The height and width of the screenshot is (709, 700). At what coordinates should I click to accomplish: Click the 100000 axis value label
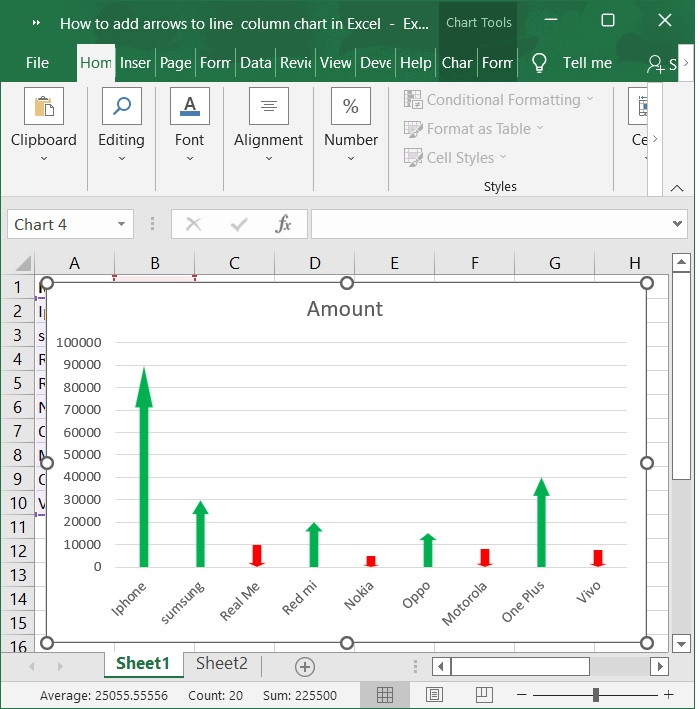[x=79, y=342]
